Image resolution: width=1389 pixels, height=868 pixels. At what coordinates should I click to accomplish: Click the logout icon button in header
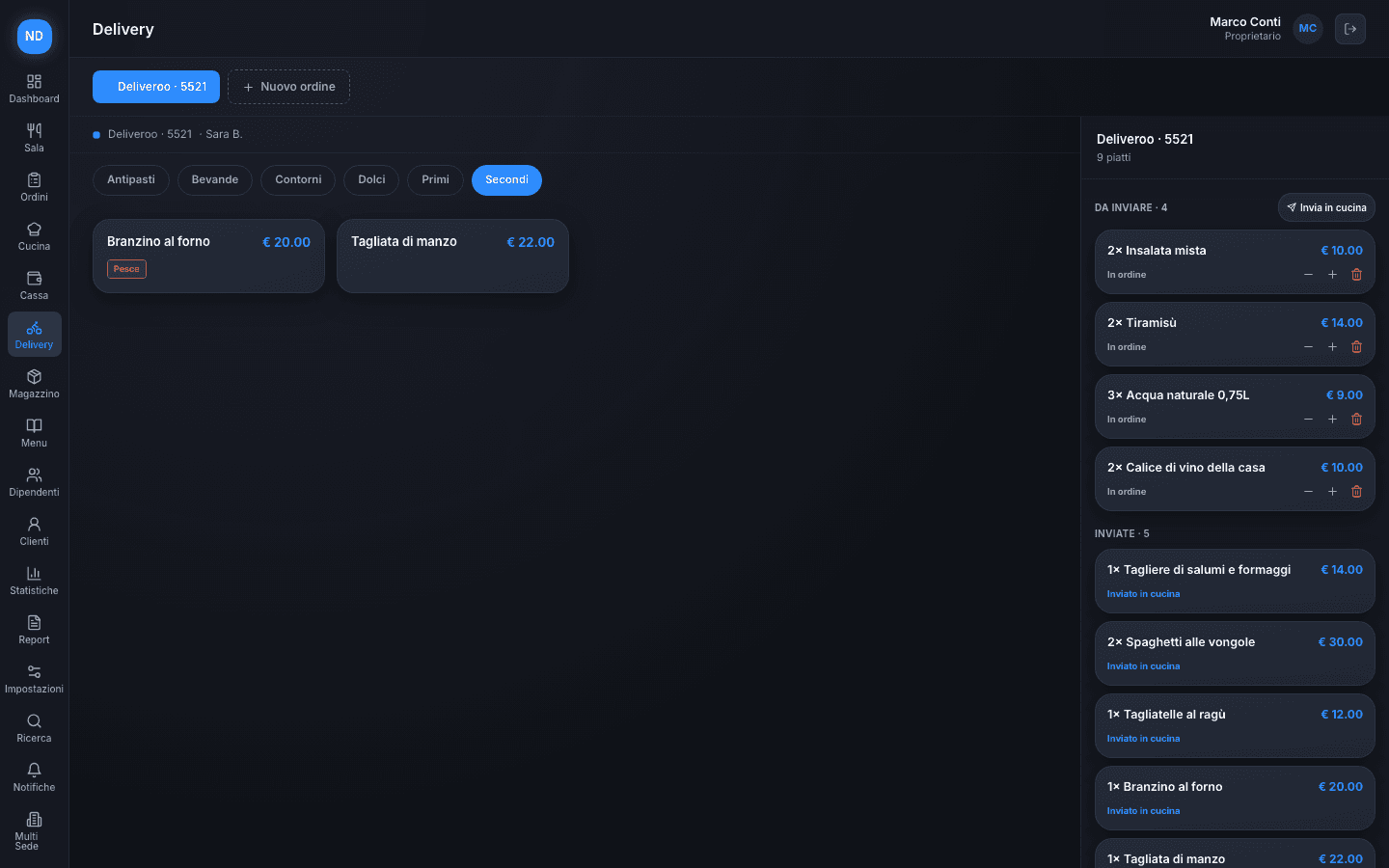point(1350,29)
